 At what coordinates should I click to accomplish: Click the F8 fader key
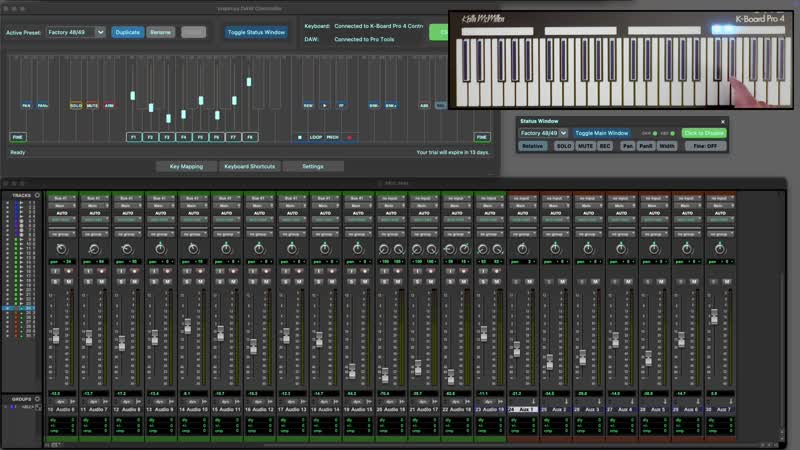tap(250, 137)
